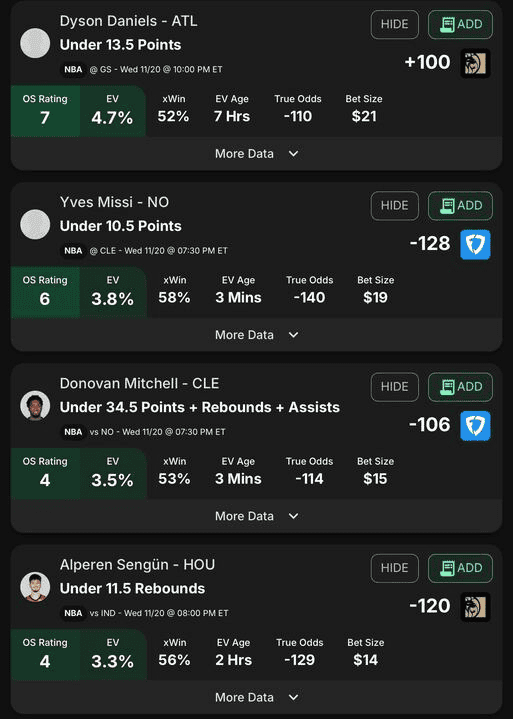Expand More Data for Alperen Sengün
513x719 pixels.
(x=256, y=697)
